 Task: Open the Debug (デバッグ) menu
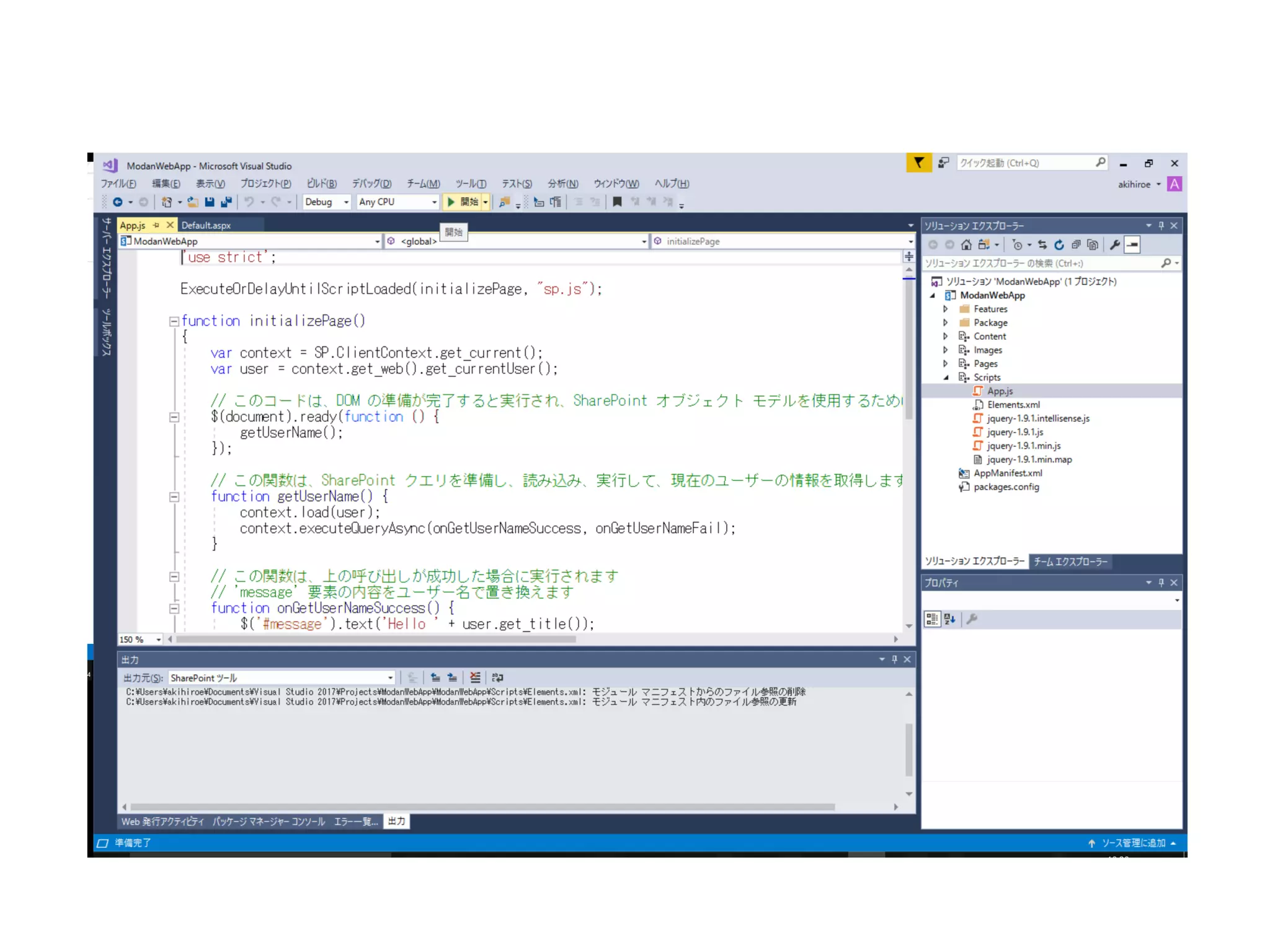(x=371, y=183)
